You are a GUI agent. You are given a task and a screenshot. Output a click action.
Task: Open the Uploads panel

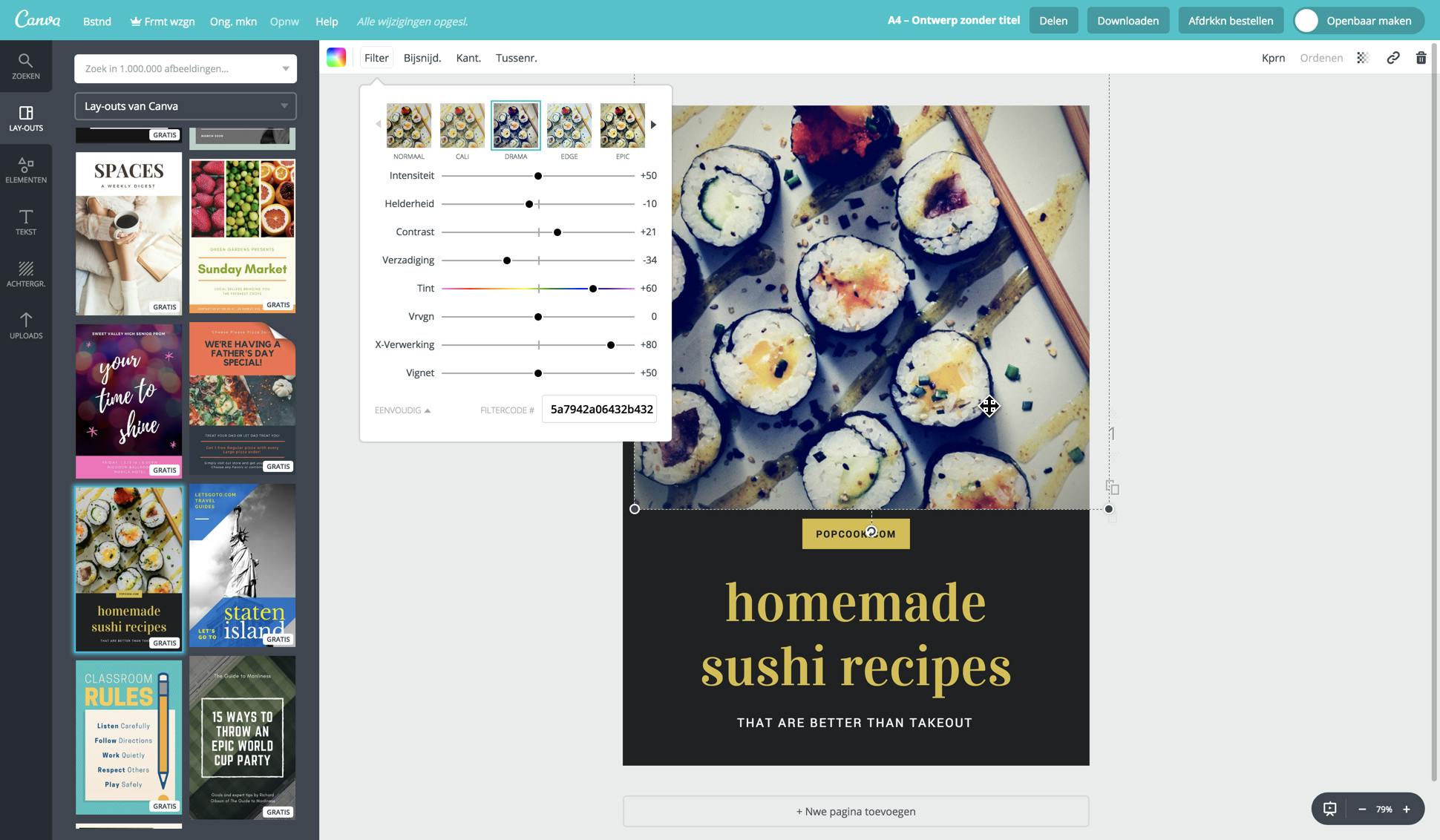25,325
